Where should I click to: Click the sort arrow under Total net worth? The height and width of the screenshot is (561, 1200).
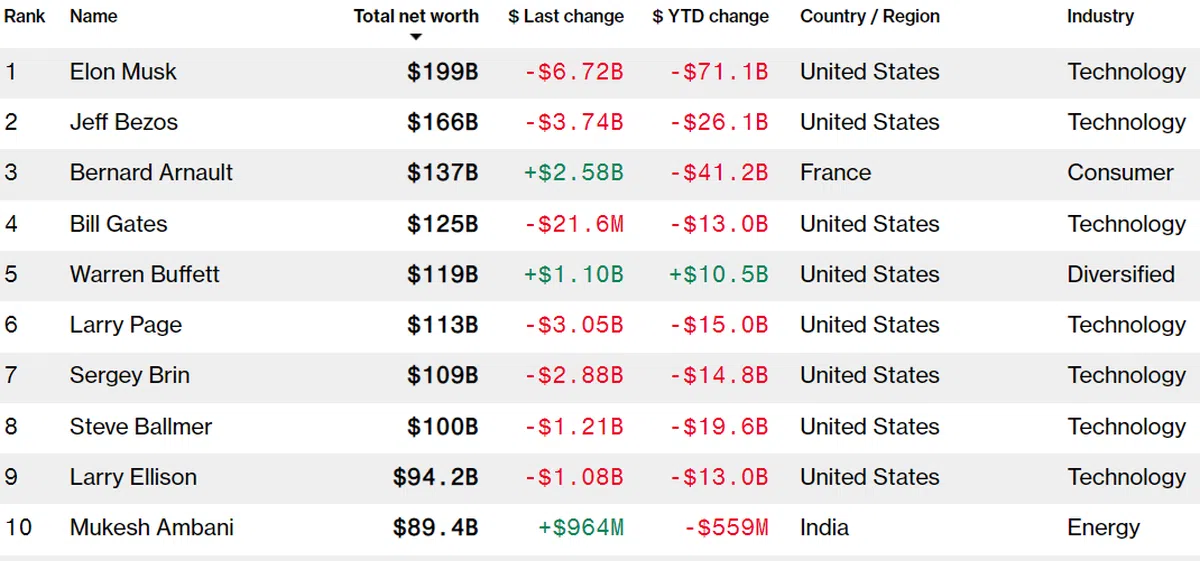click(416, 37)
